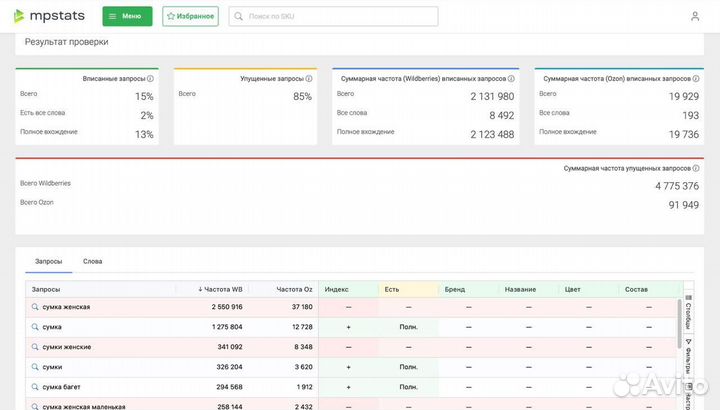Click info icon for Суммарная частота упущенных запросов

click(x=695, y=168)
